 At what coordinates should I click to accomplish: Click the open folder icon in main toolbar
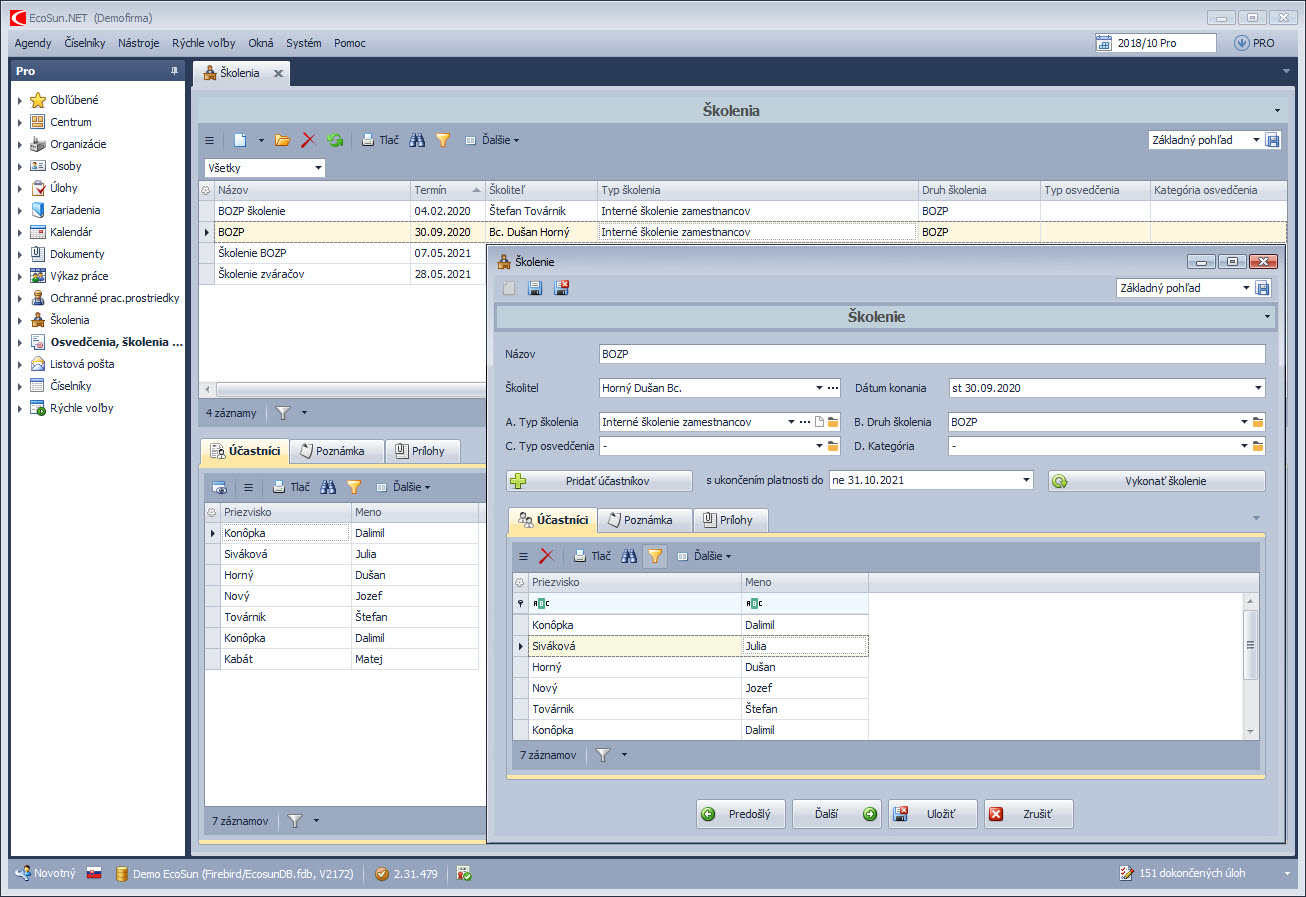283,140
